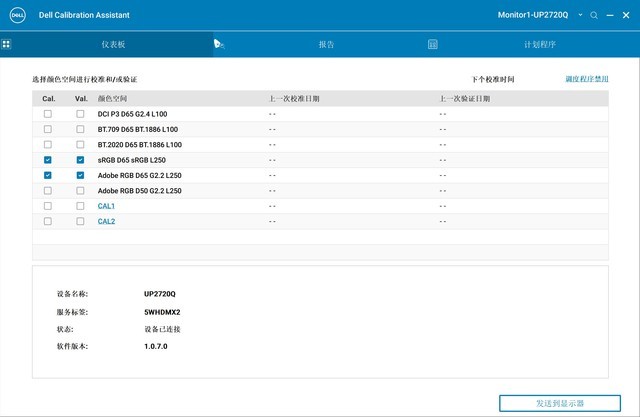Click the 上一次校准日期 column header
The height and width of the screenshot is (417, 640).
pyautogui.click(x=294, y=99)
